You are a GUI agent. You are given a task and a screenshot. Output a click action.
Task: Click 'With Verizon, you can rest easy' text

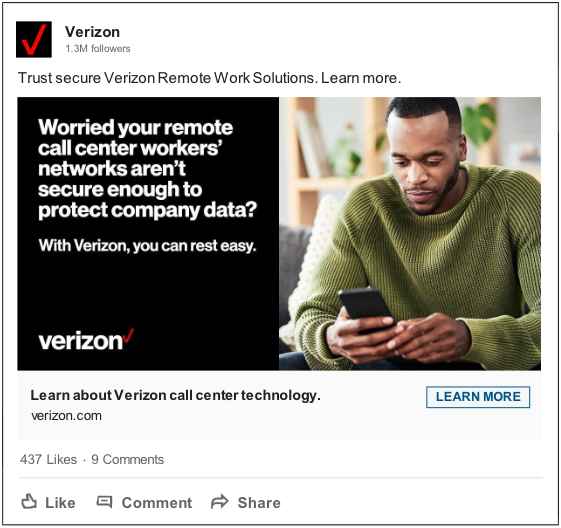tap(147, 245)
